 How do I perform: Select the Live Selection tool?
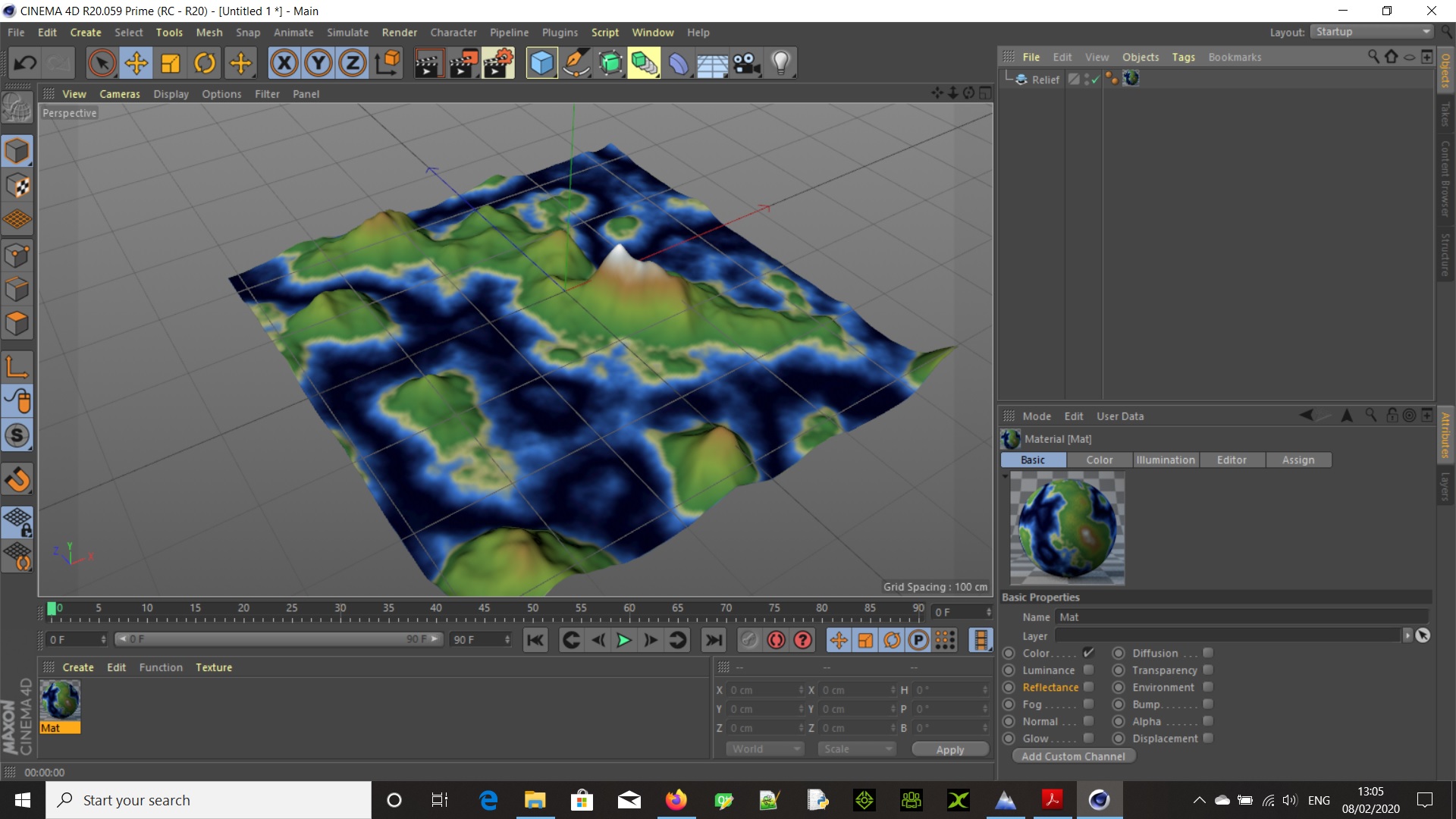102,63
